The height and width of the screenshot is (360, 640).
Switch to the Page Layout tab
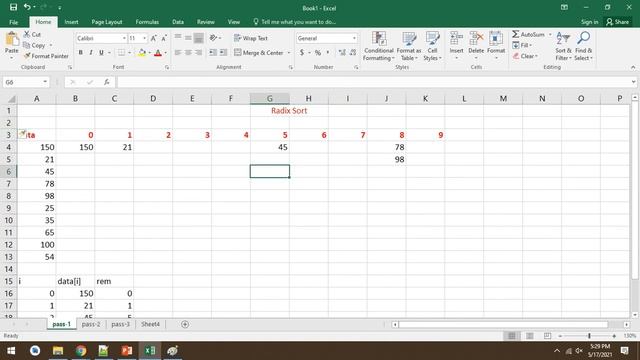[x=107, y=22]
